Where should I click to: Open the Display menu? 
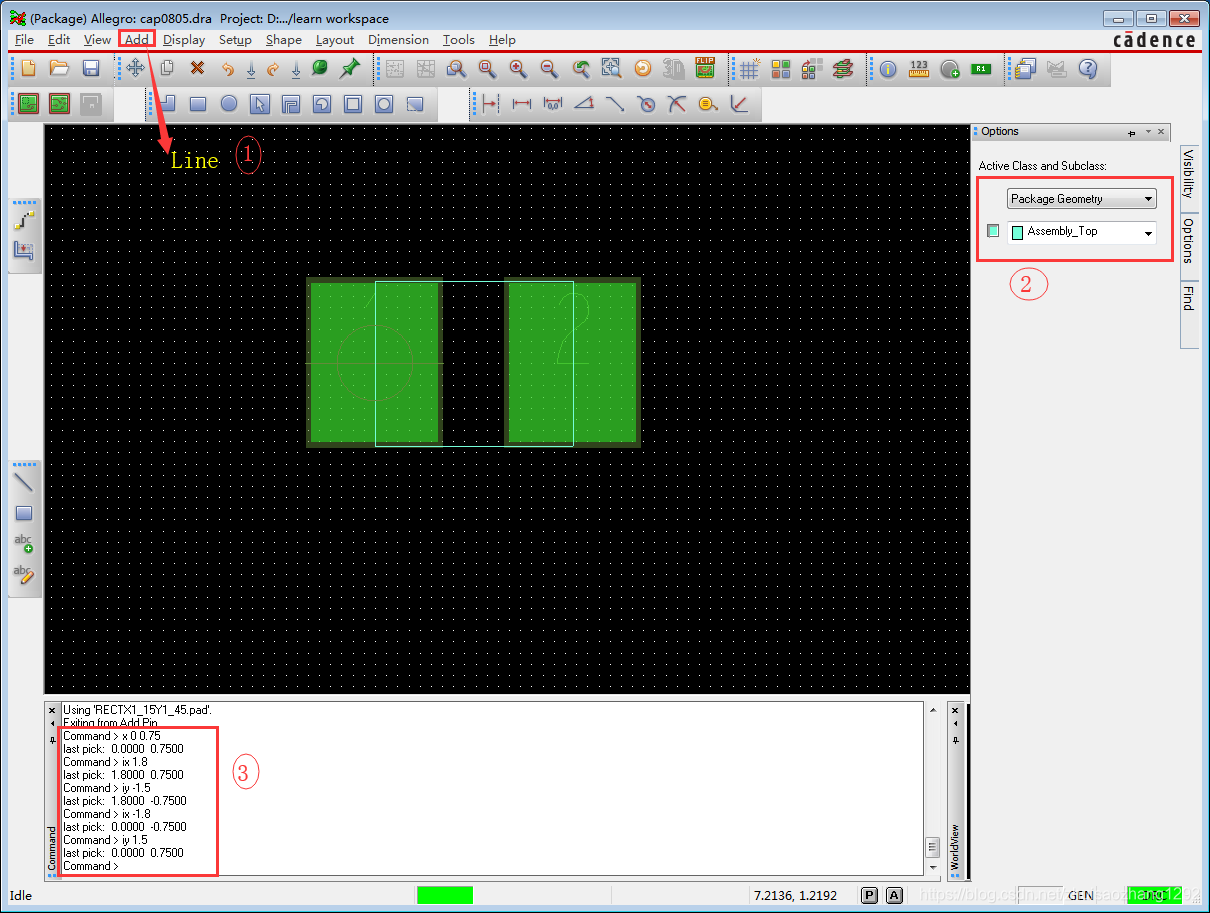(x=184, y=40)
